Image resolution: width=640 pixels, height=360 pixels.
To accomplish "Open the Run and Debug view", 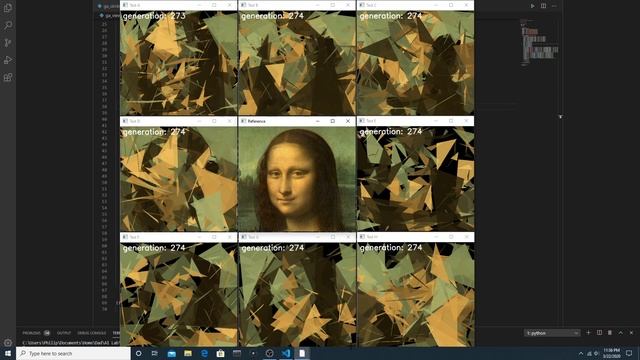I will point(8,60).
